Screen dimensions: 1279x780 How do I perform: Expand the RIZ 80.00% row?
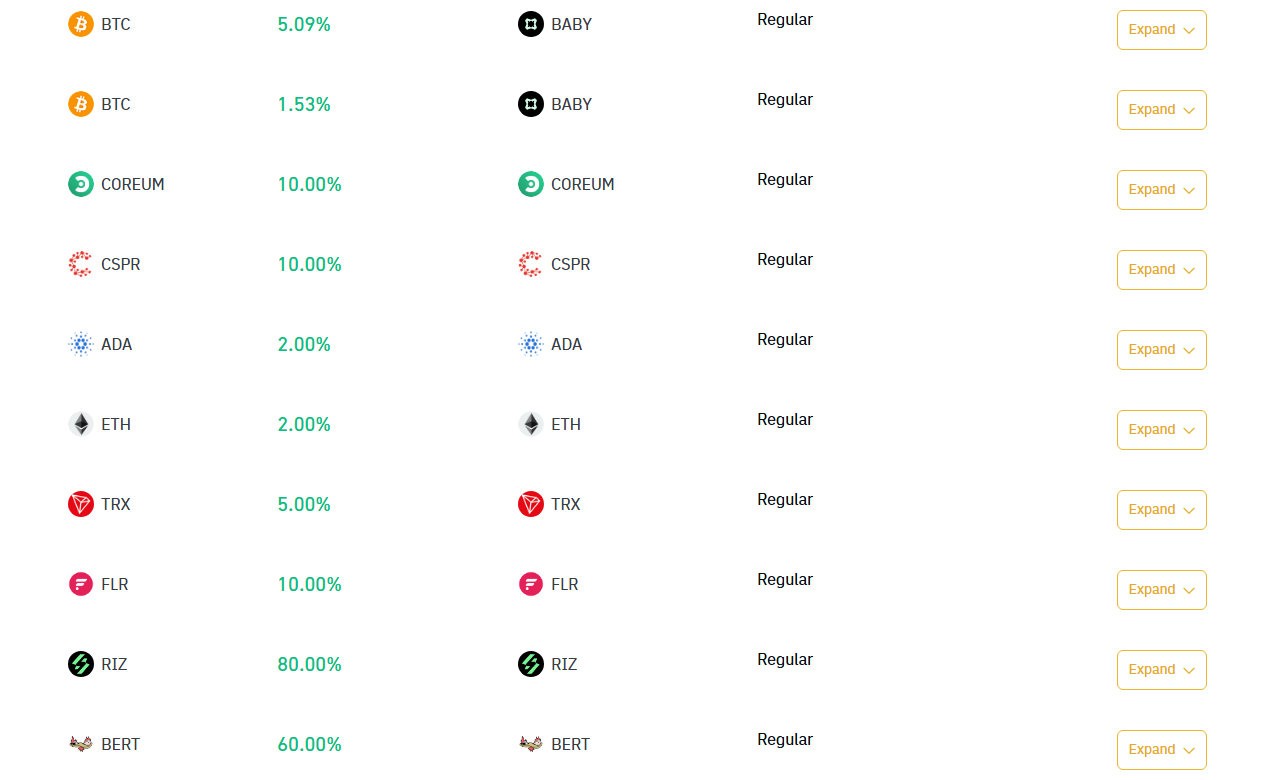[1162, 670]
